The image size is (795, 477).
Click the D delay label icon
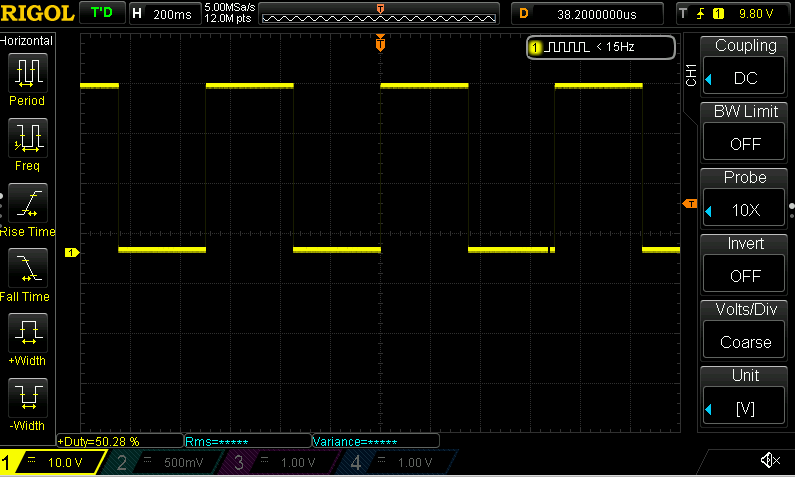[524, 14]
